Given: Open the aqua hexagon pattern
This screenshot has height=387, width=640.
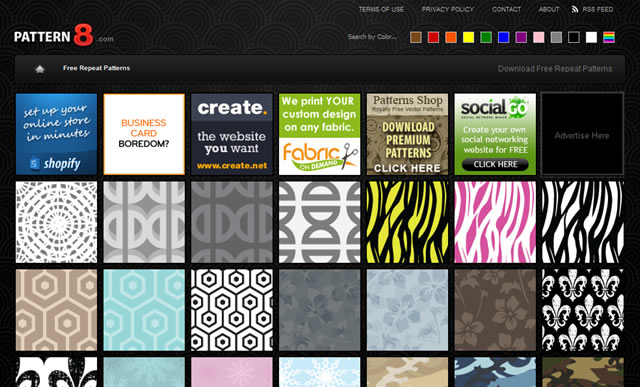Looking at the screenshot, I should (x=144, y=310).
